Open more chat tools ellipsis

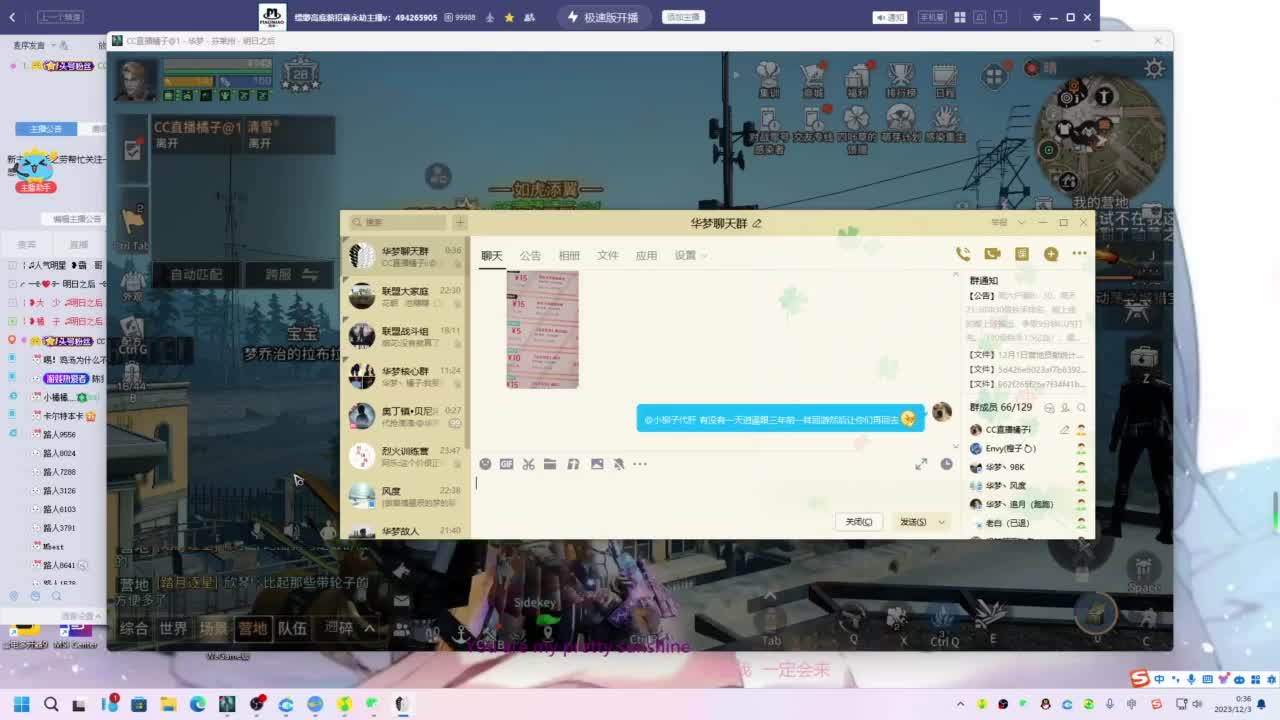tap(640, 464)
